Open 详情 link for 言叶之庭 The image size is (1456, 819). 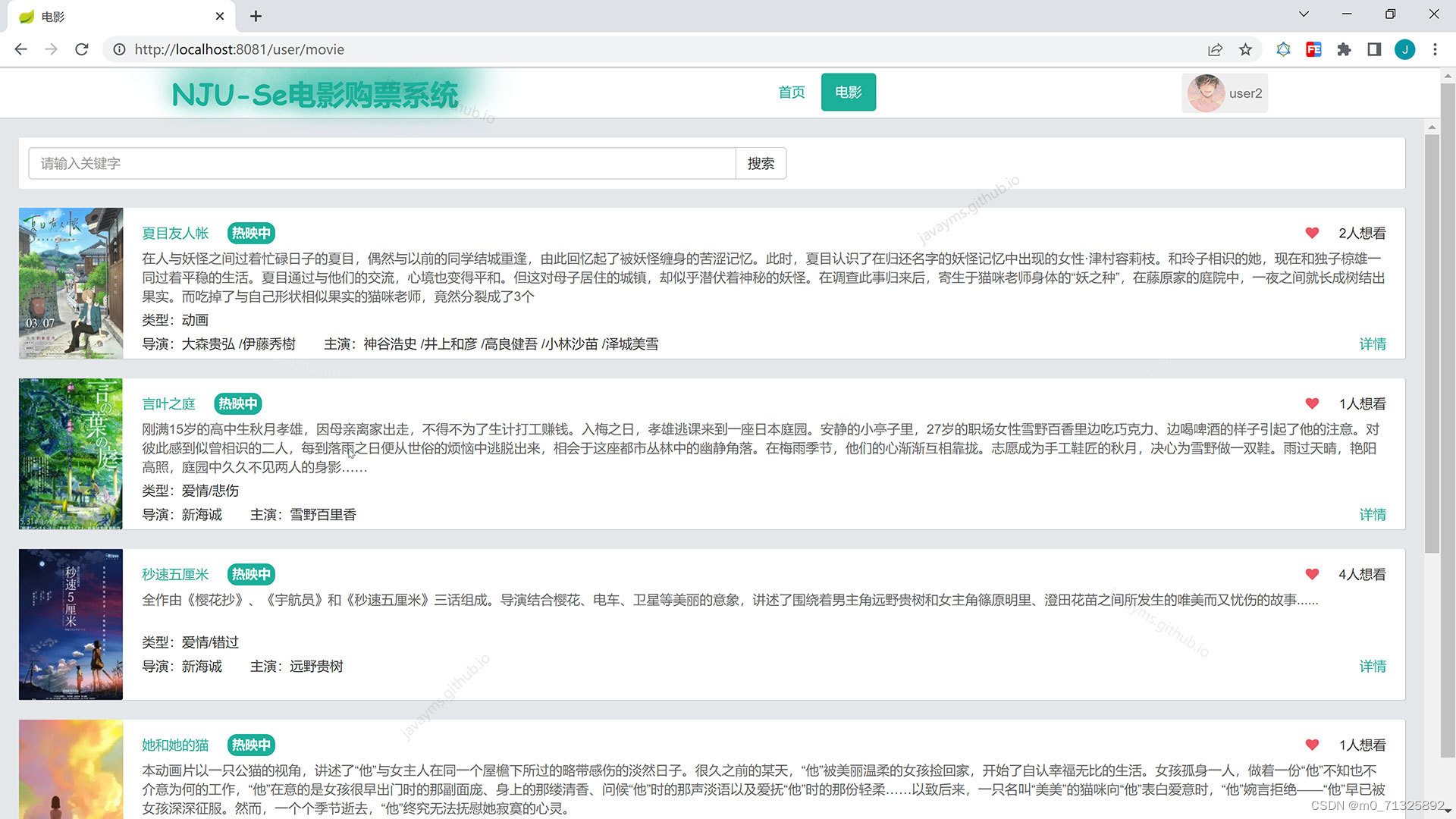click(1372, 515)
